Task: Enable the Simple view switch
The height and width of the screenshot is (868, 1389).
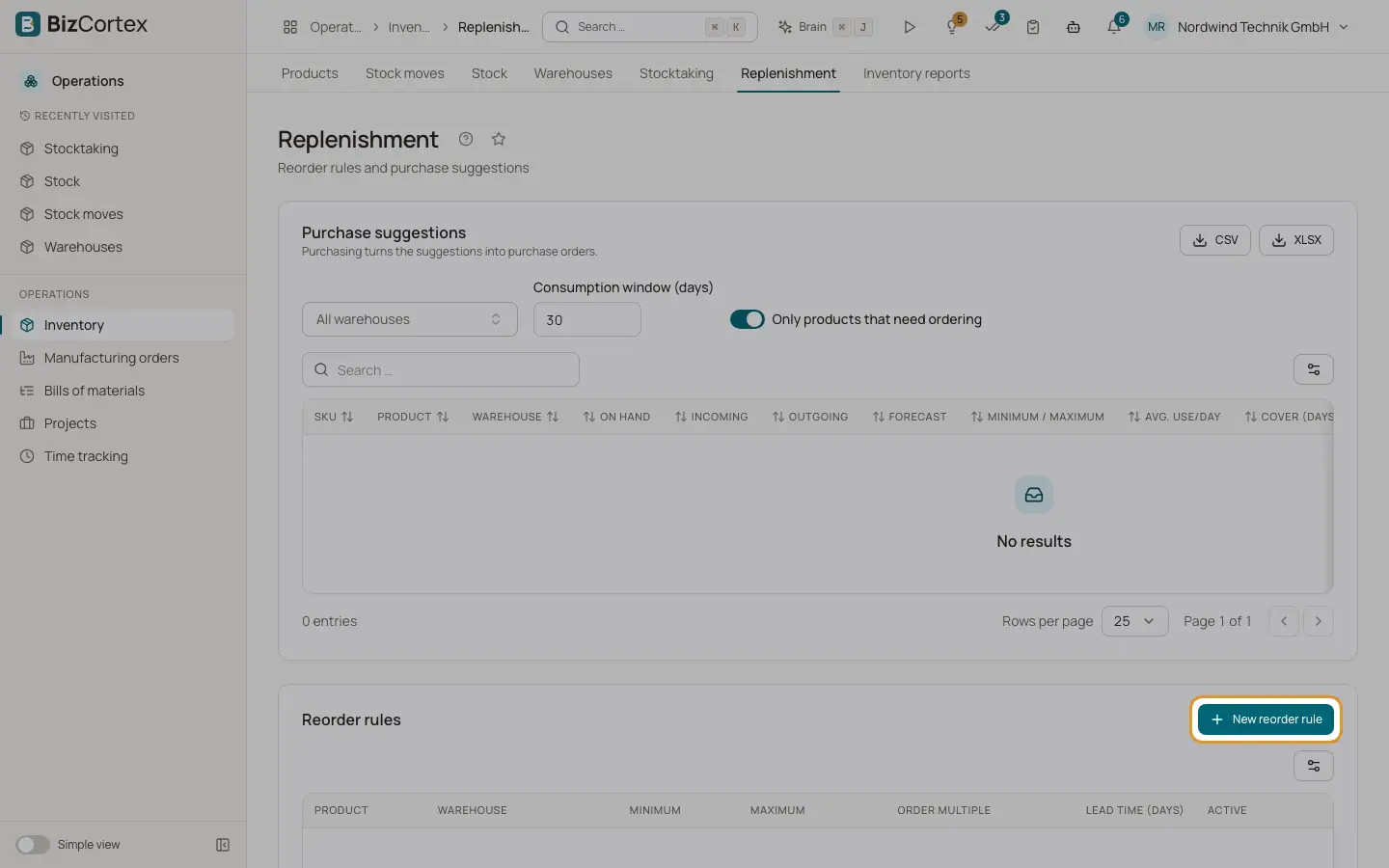Action: [33, 845]
